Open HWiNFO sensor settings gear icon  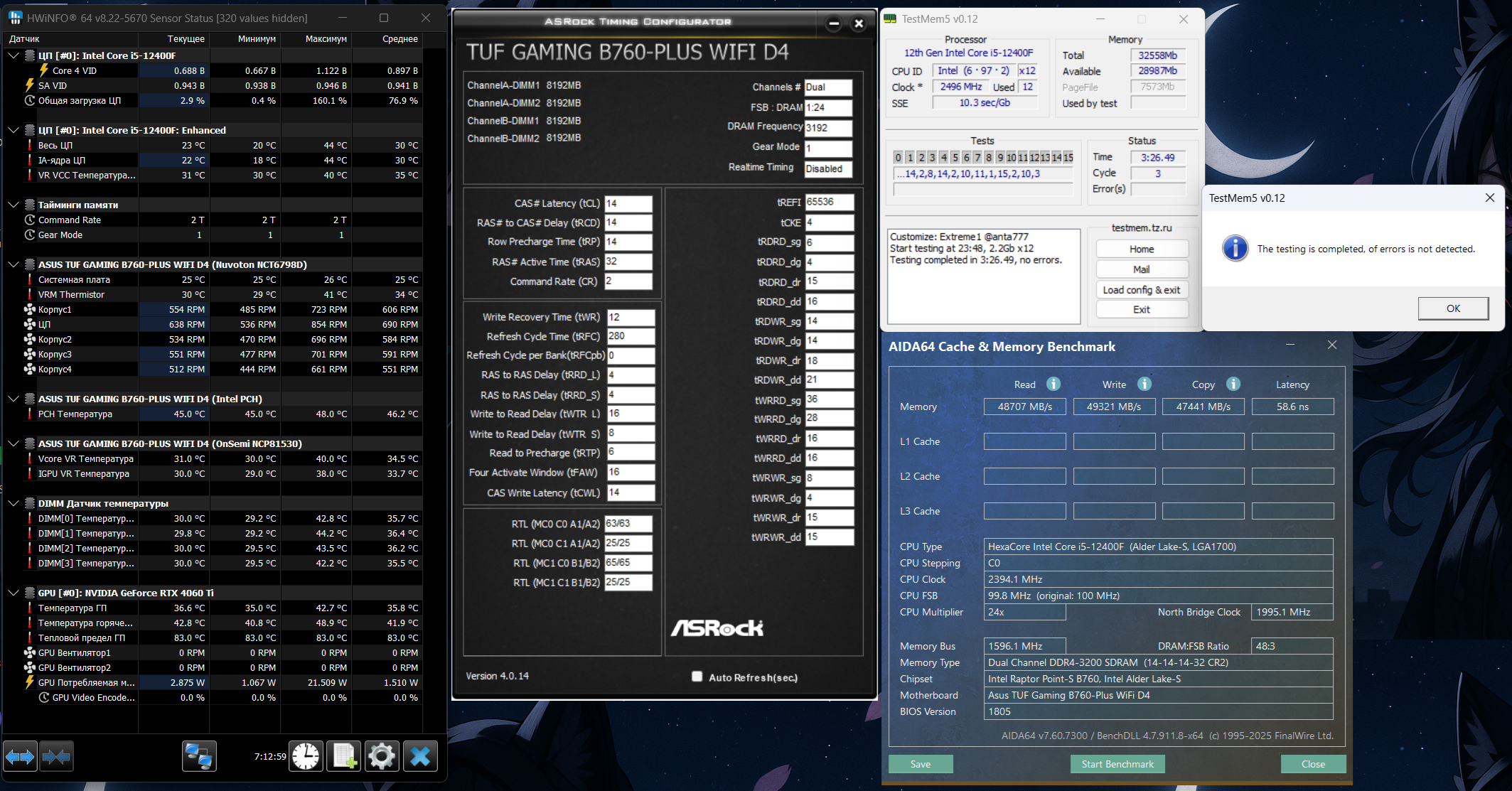tap(382, 757)
